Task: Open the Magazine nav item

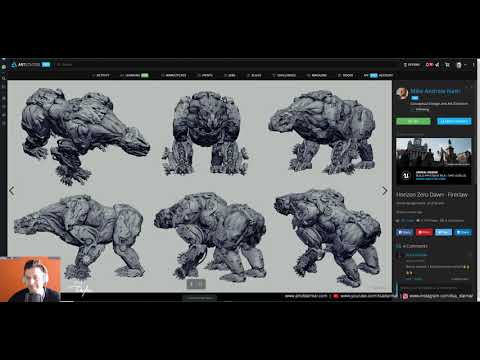Action: click(317, 75)
